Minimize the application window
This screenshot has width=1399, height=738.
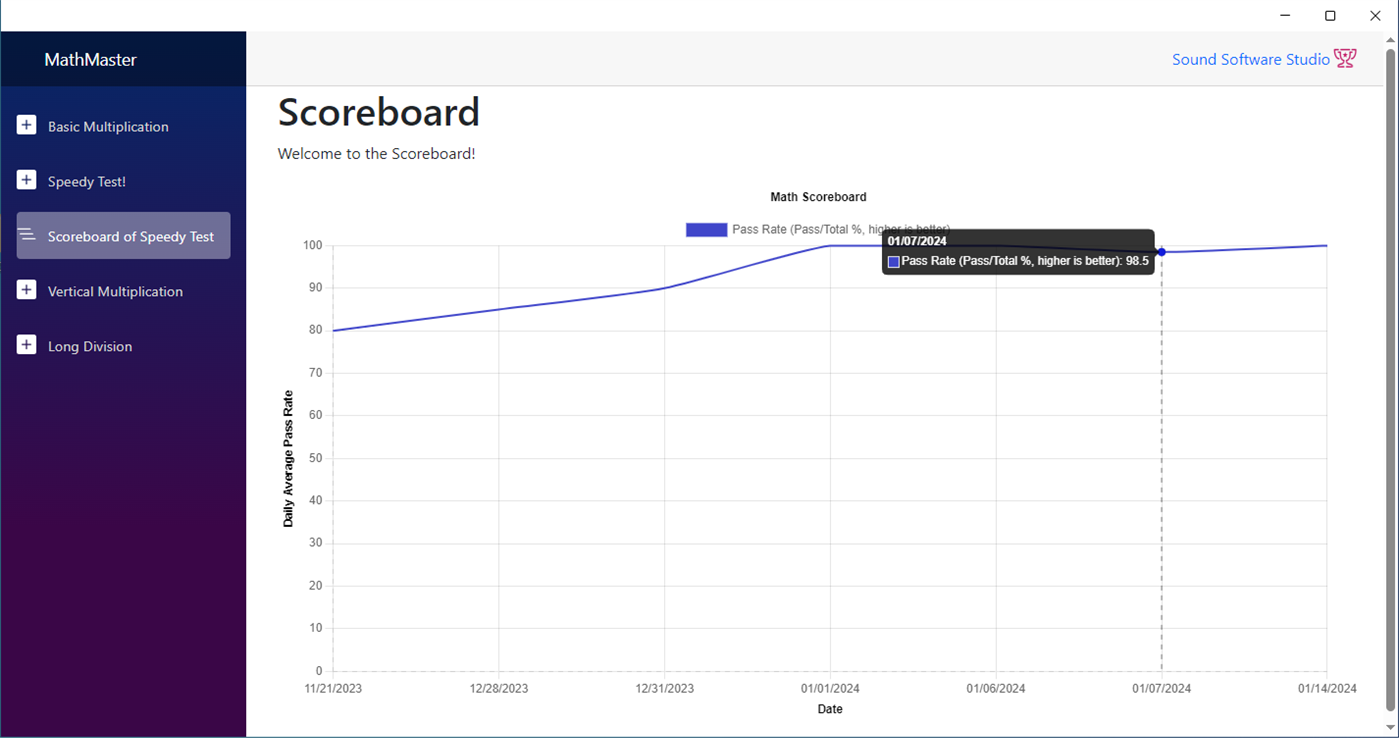click(x=1285, y=15)
